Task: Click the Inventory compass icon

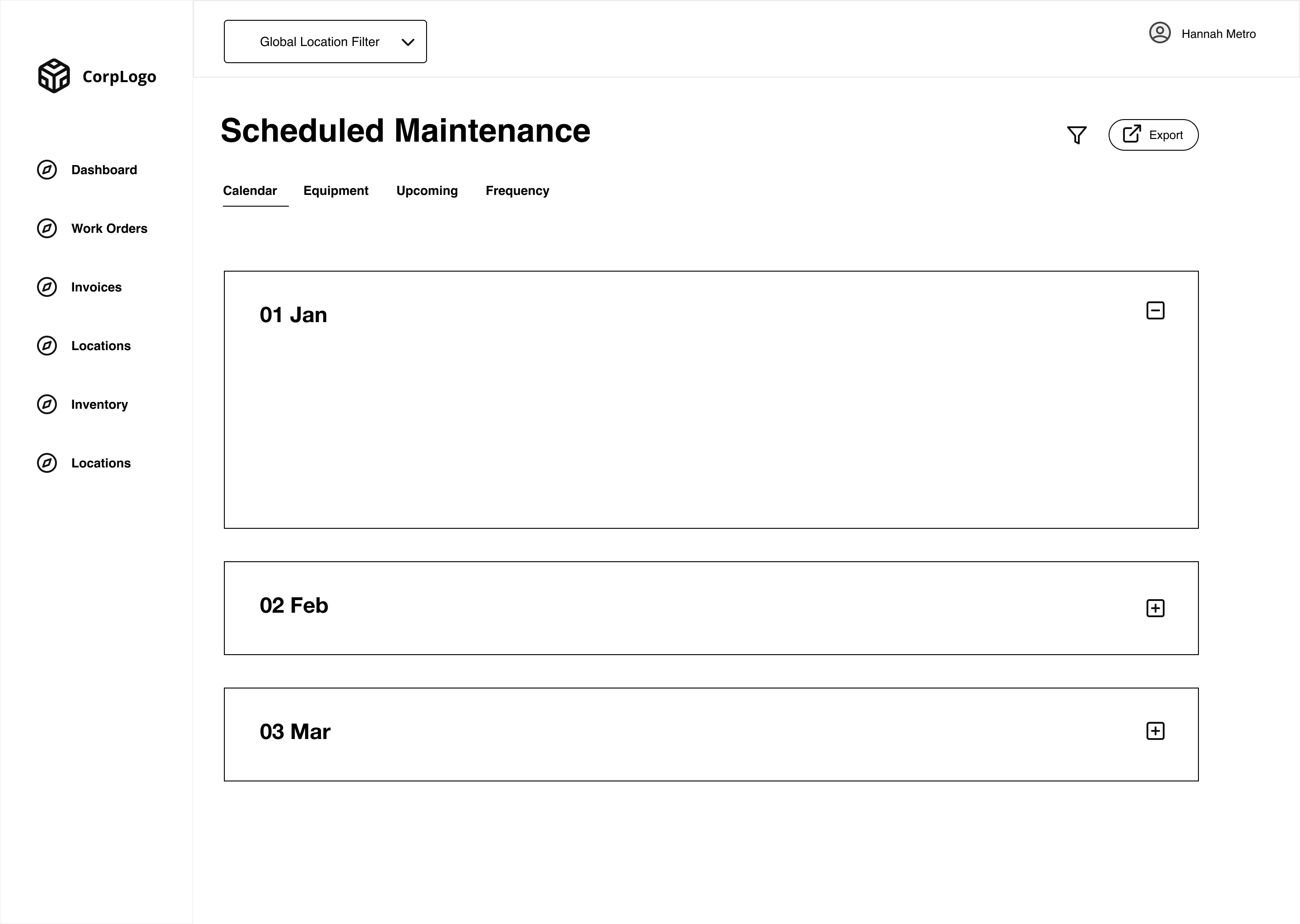Action: coord(46,404)
